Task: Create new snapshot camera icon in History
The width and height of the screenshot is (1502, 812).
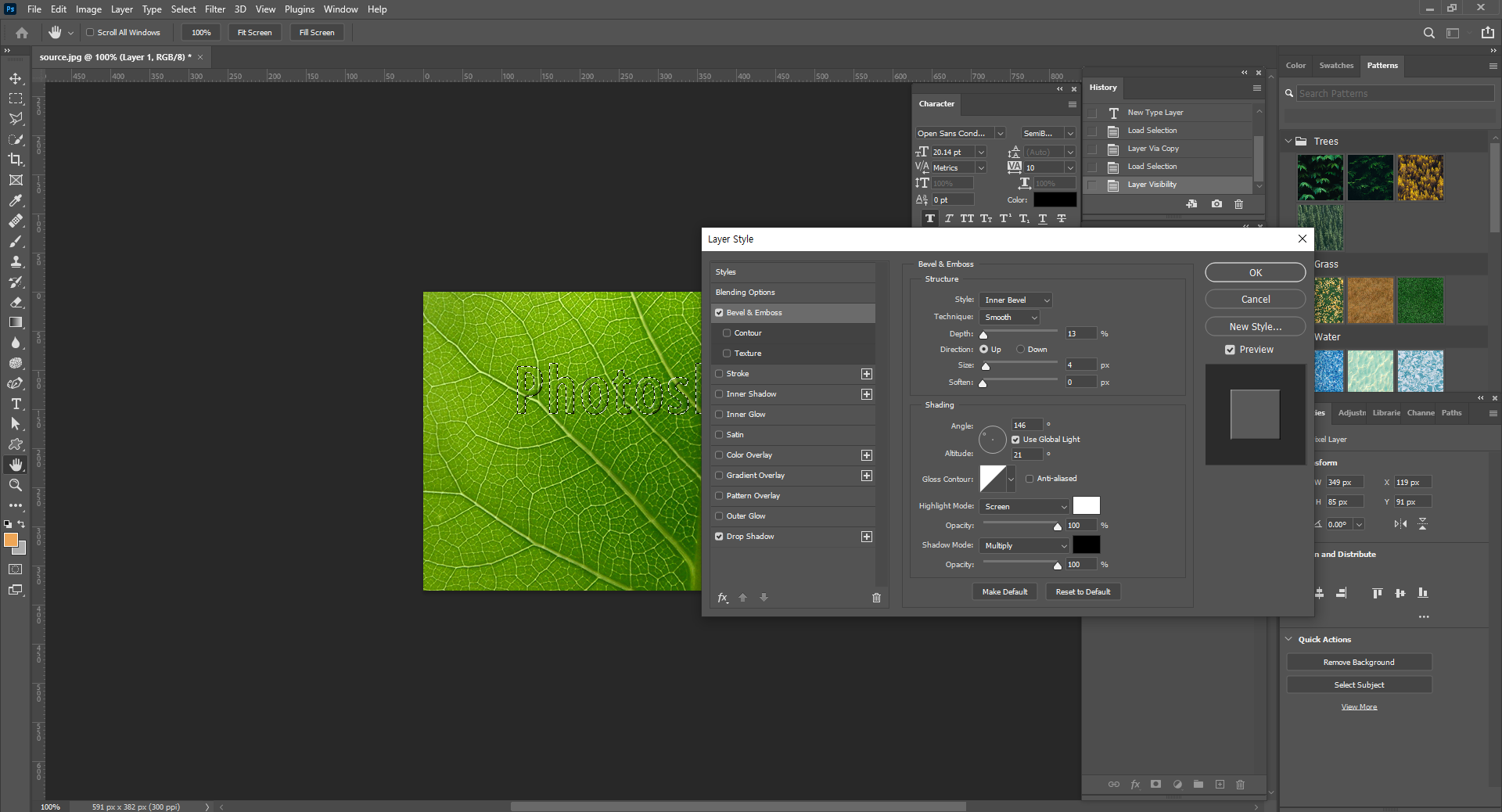Action: (1216, 204)
